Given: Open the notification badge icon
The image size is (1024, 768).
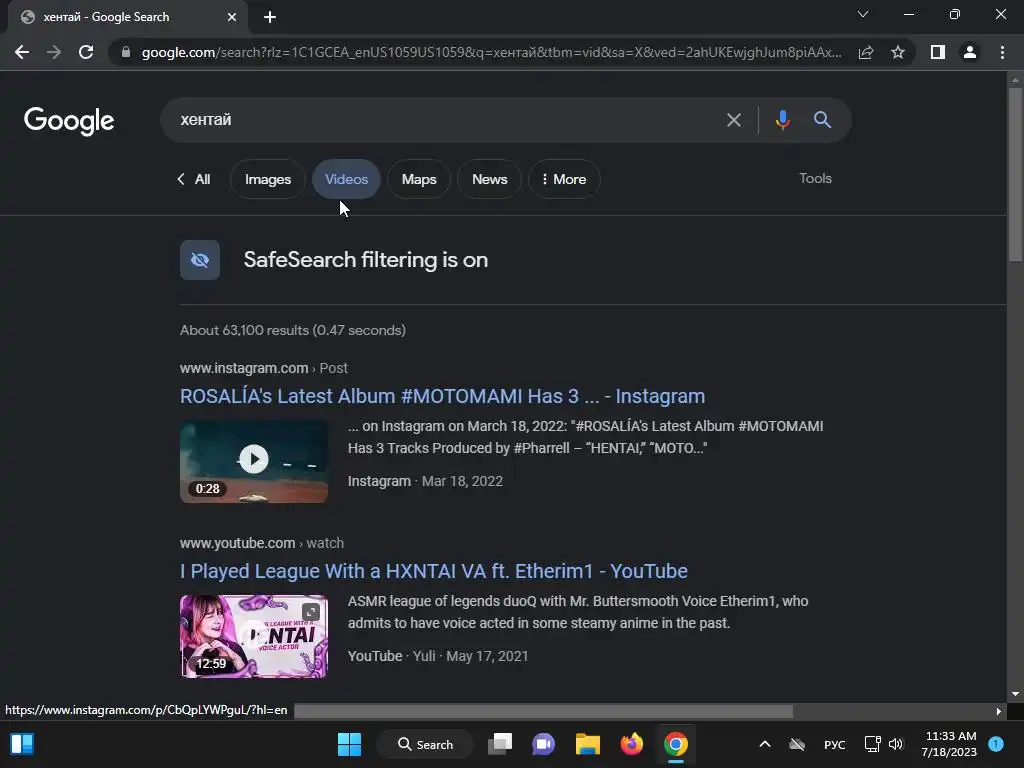Looking at the screenshot, I should click(x=996, y=744).
